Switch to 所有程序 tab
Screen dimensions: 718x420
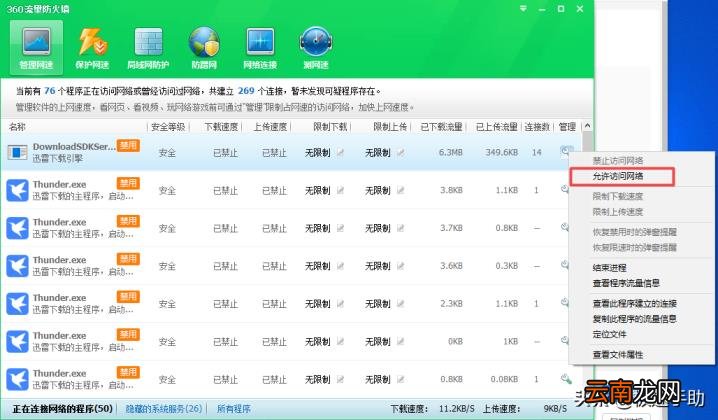[x=234, y=409]
